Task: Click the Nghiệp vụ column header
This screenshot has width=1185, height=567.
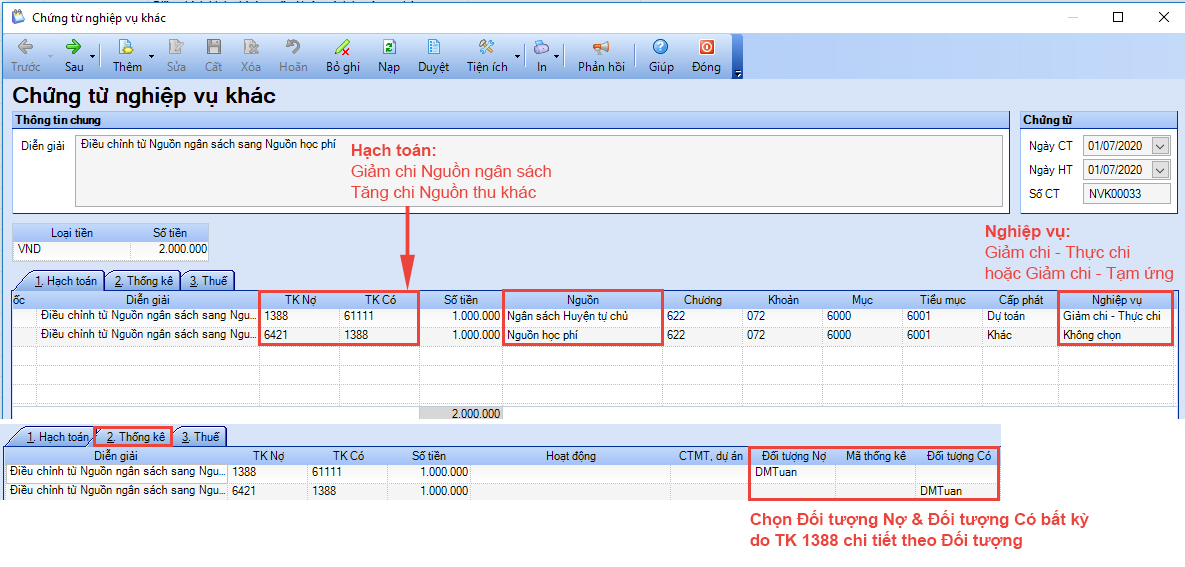Action: [1115, 300]
